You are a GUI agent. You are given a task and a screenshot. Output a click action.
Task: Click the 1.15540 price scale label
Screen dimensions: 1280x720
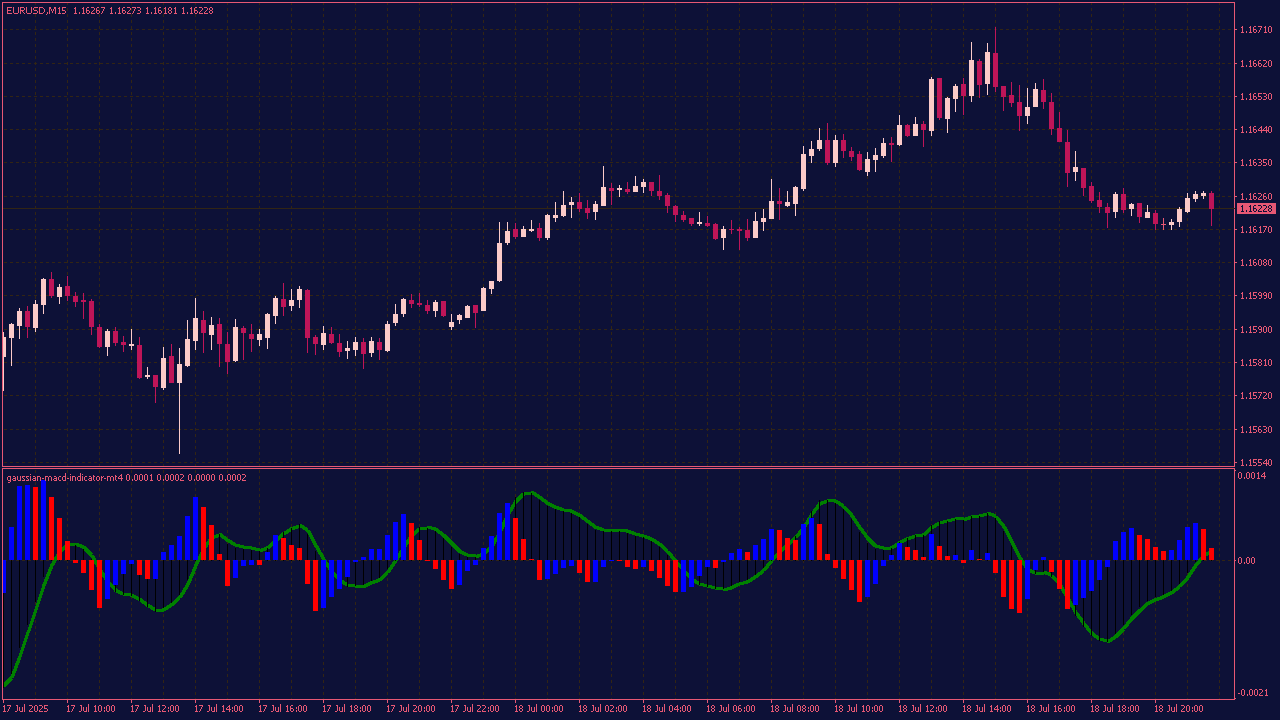click(x=1256, y=462)
